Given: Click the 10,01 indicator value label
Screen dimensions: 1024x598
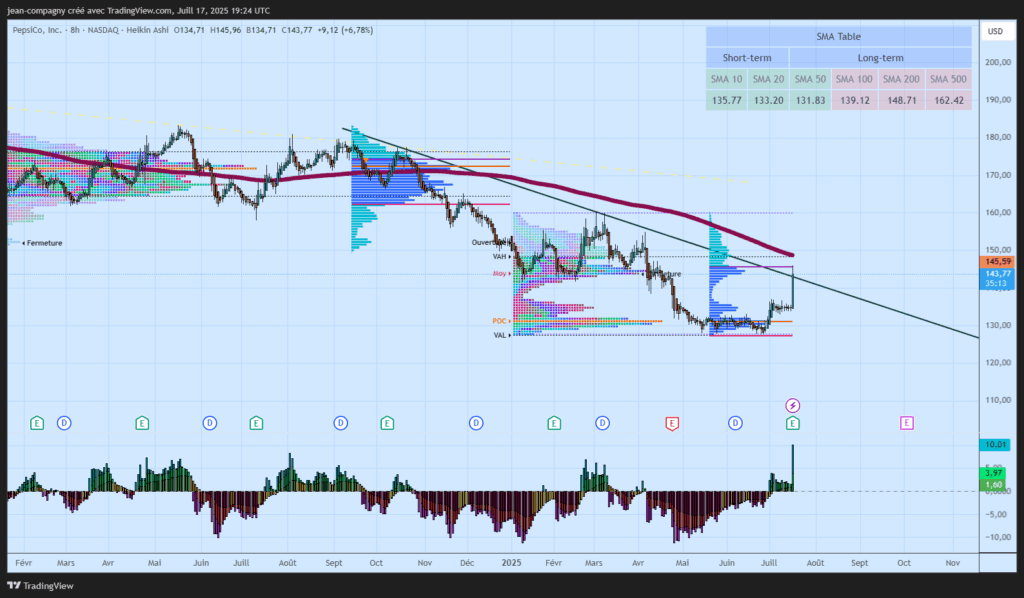Looking at the screenshot, I should coord(997,445).
